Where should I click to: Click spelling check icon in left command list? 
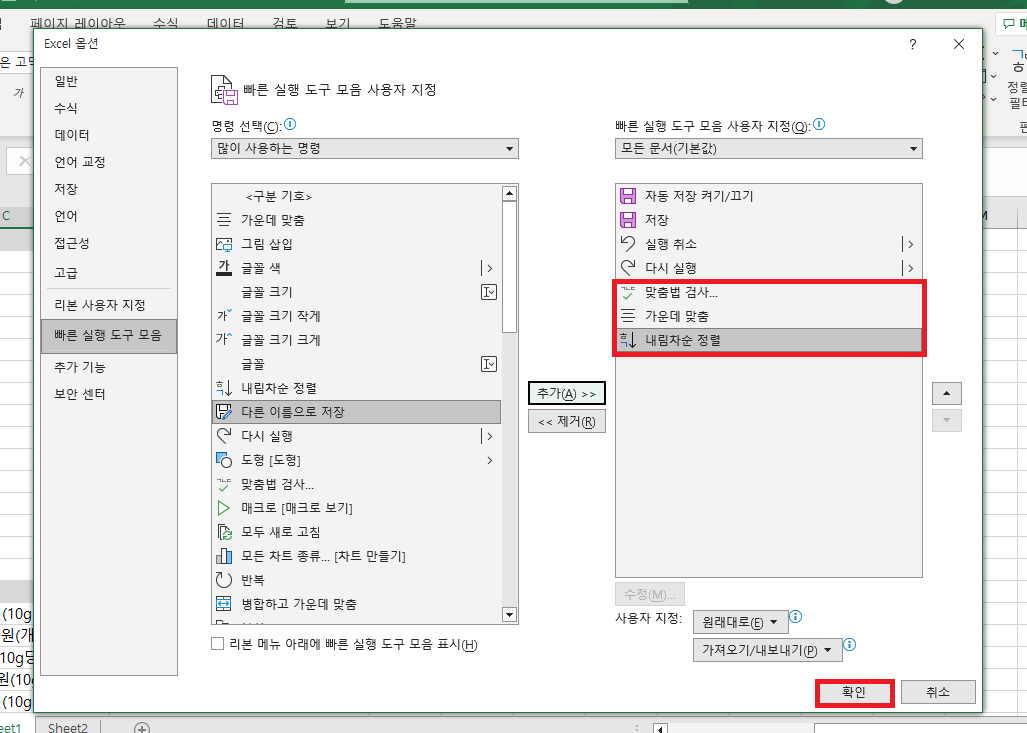224,484
